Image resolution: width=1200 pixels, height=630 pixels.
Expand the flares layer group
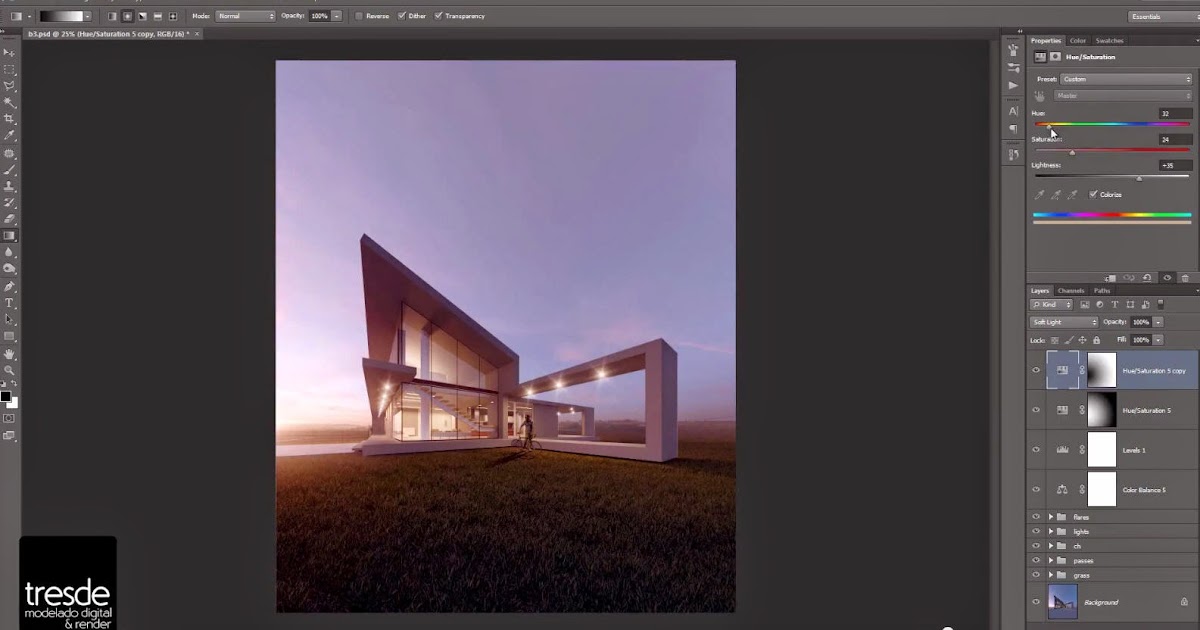pyautogui.click(x=1051, y=517)
